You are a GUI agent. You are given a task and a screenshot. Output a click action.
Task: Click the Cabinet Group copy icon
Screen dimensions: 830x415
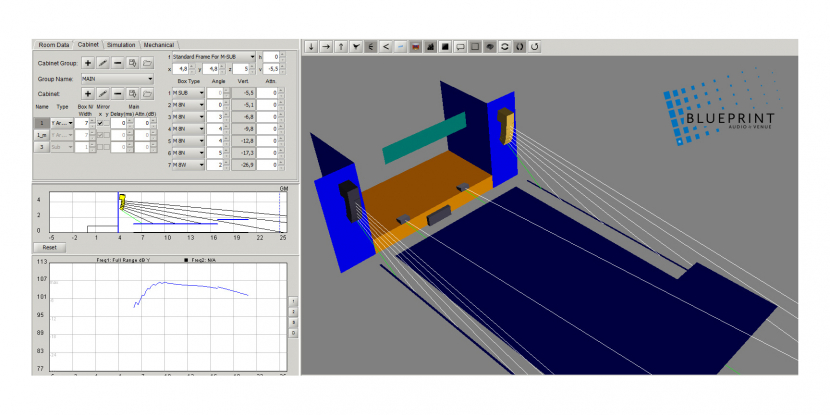133,63
